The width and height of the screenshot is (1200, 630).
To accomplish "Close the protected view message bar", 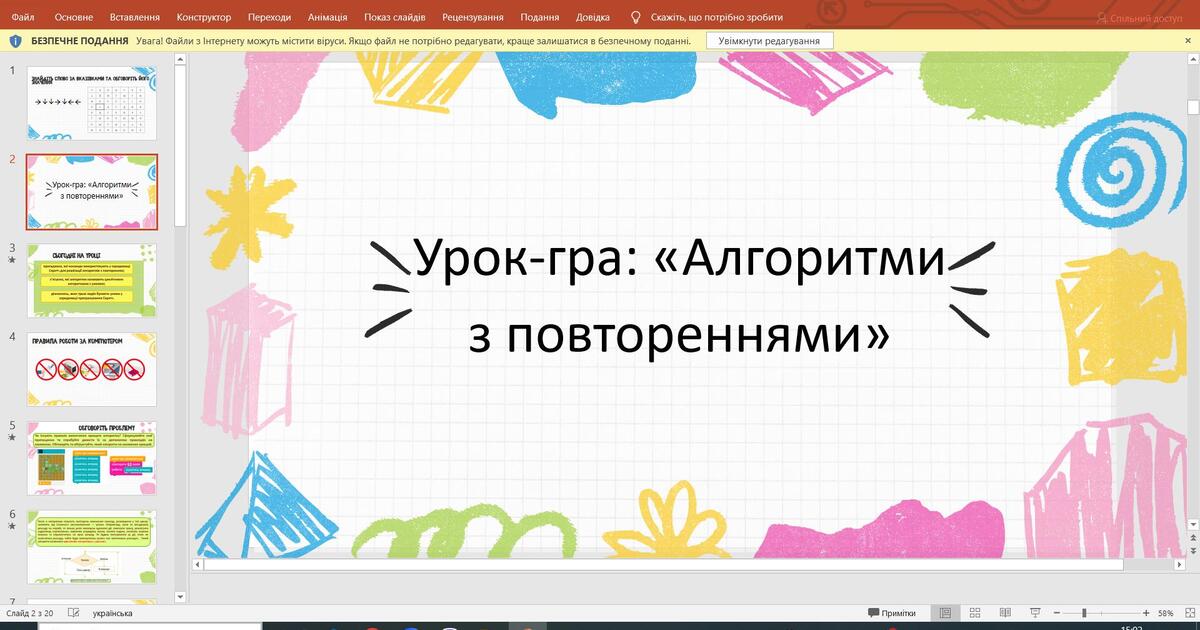I will coord(1187,41).
